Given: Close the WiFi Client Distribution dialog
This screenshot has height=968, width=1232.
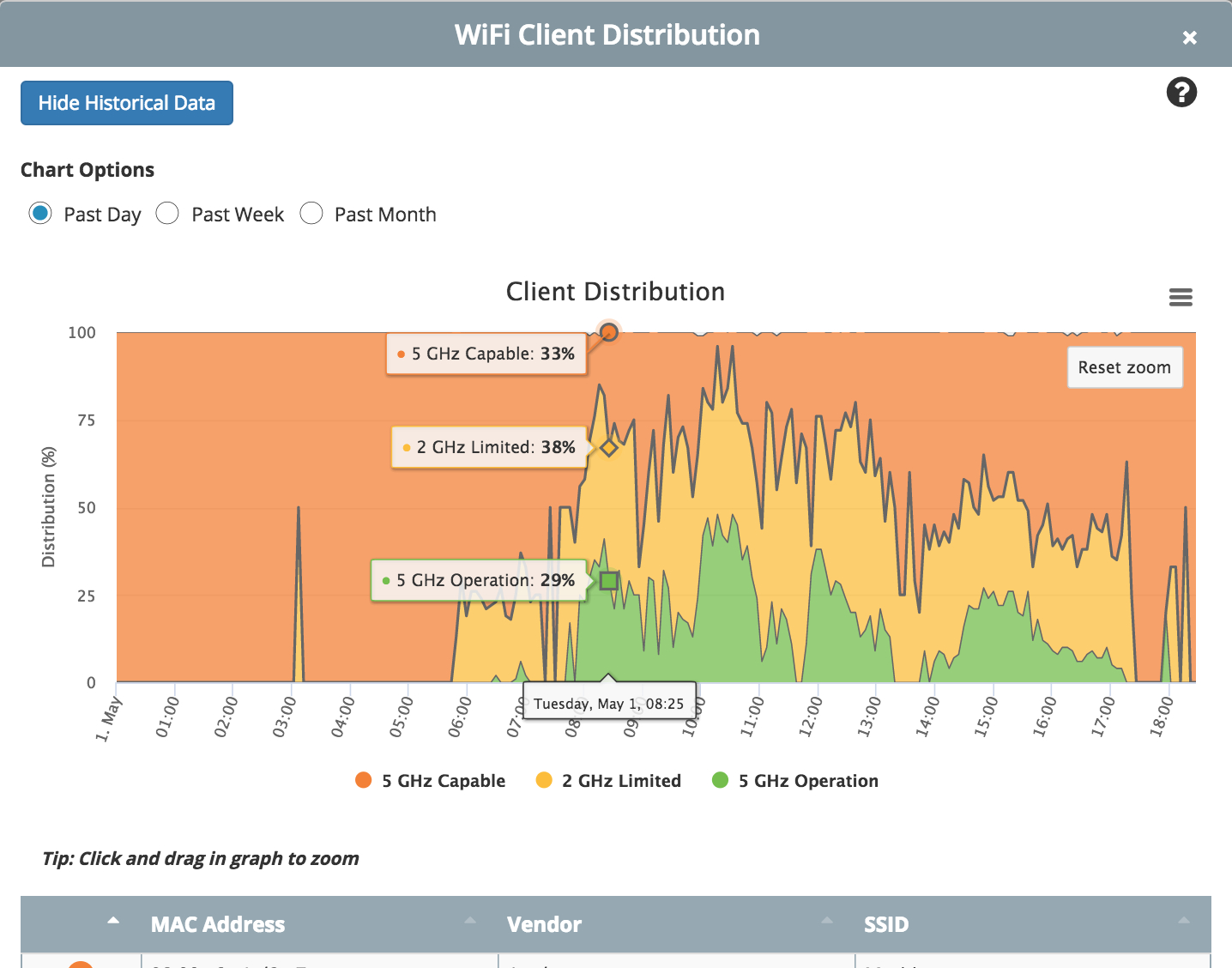Looking at the screenshot, I should [x=1189, y=37].
